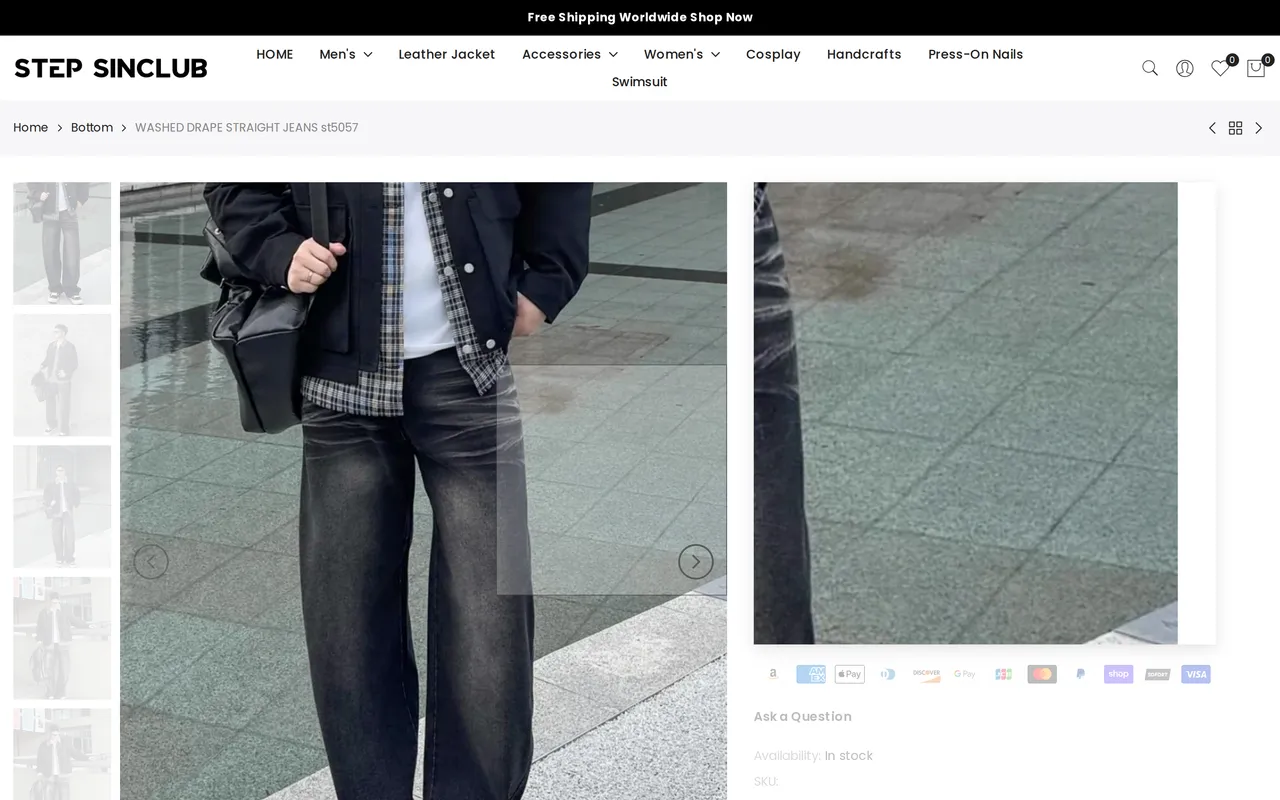Open the shopping cart icon
The width and height of the screenshot is (1280, 800).
tap(1256, 68)
